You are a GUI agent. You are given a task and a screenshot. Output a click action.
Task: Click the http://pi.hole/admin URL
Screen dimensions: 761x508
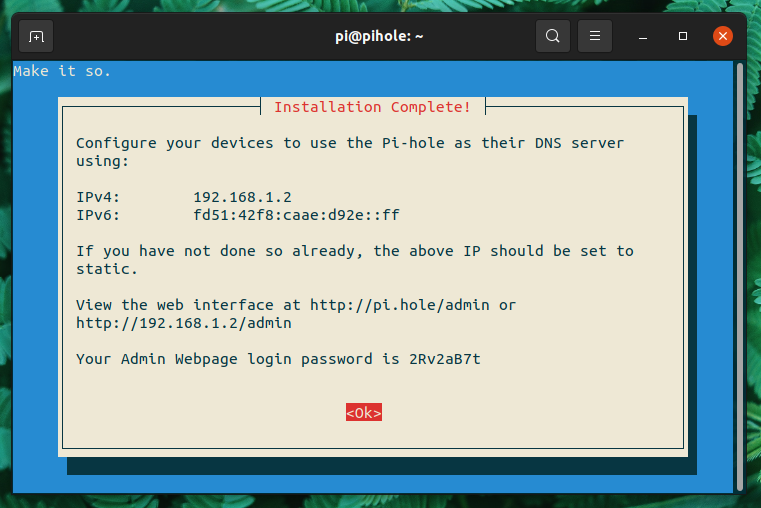[400, 305]
